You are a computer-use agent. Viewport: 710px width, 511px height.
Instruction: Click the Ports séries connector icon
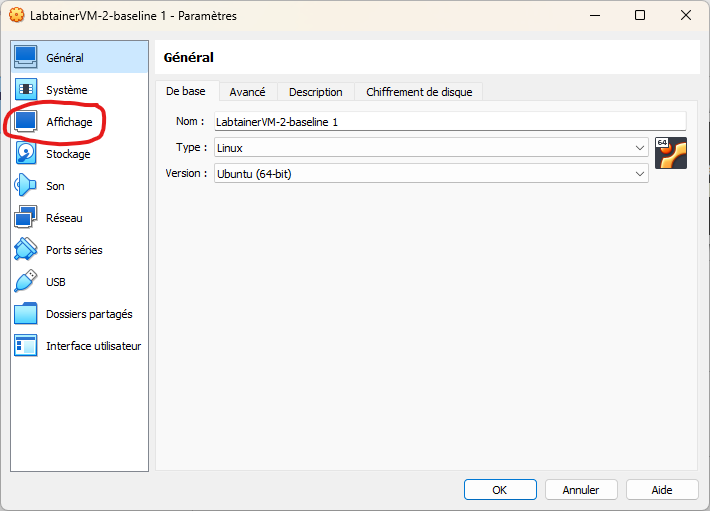coord(26,250)
